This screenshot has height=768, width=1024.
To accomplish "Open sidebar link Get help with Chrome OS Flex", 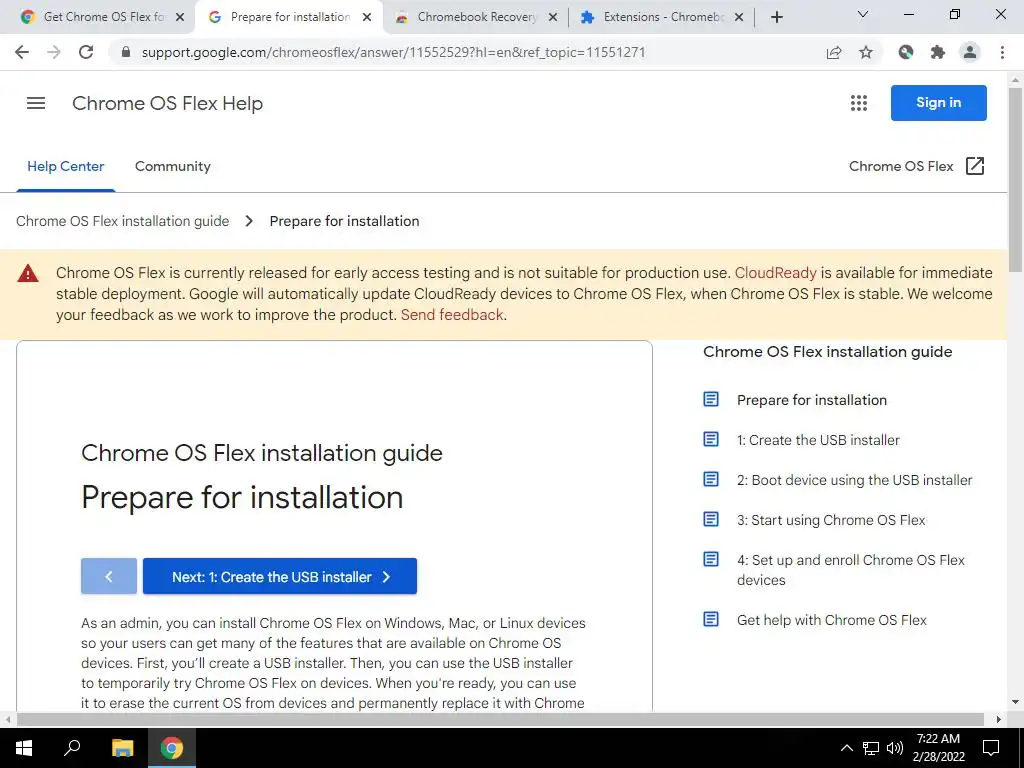I will (x=831, y=620).
